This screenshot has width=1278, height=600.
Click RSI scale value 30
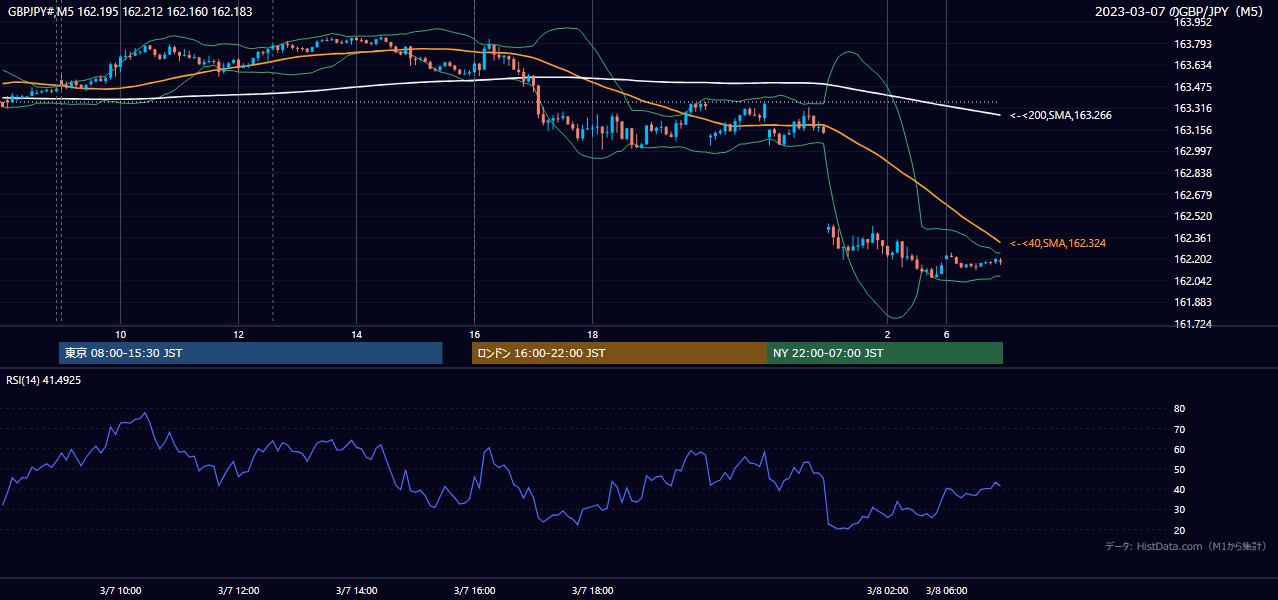(x=1179, y=510)
